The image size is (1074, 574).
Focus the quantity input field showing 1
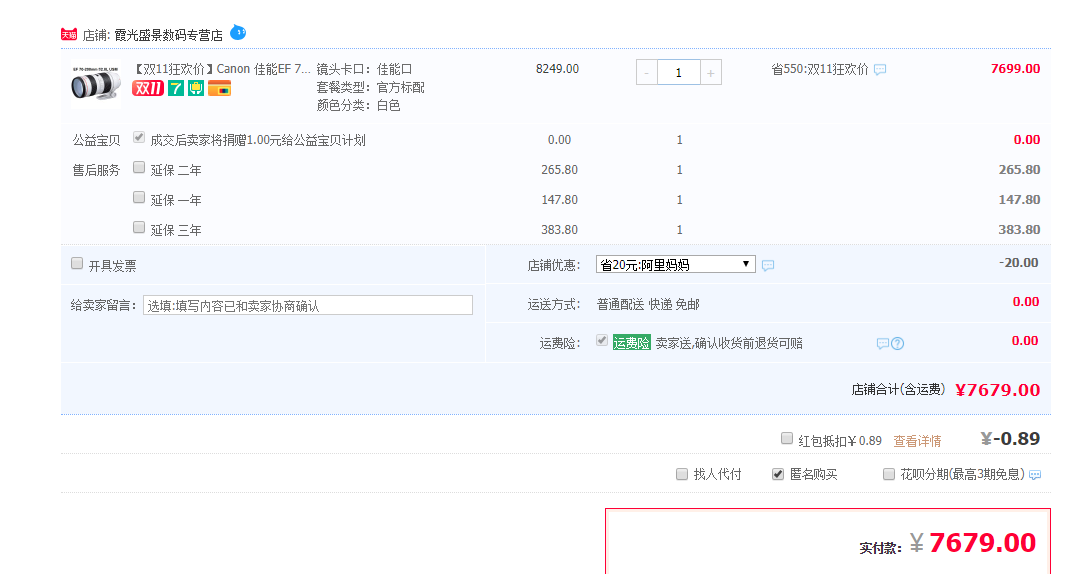tap(679, 72)
